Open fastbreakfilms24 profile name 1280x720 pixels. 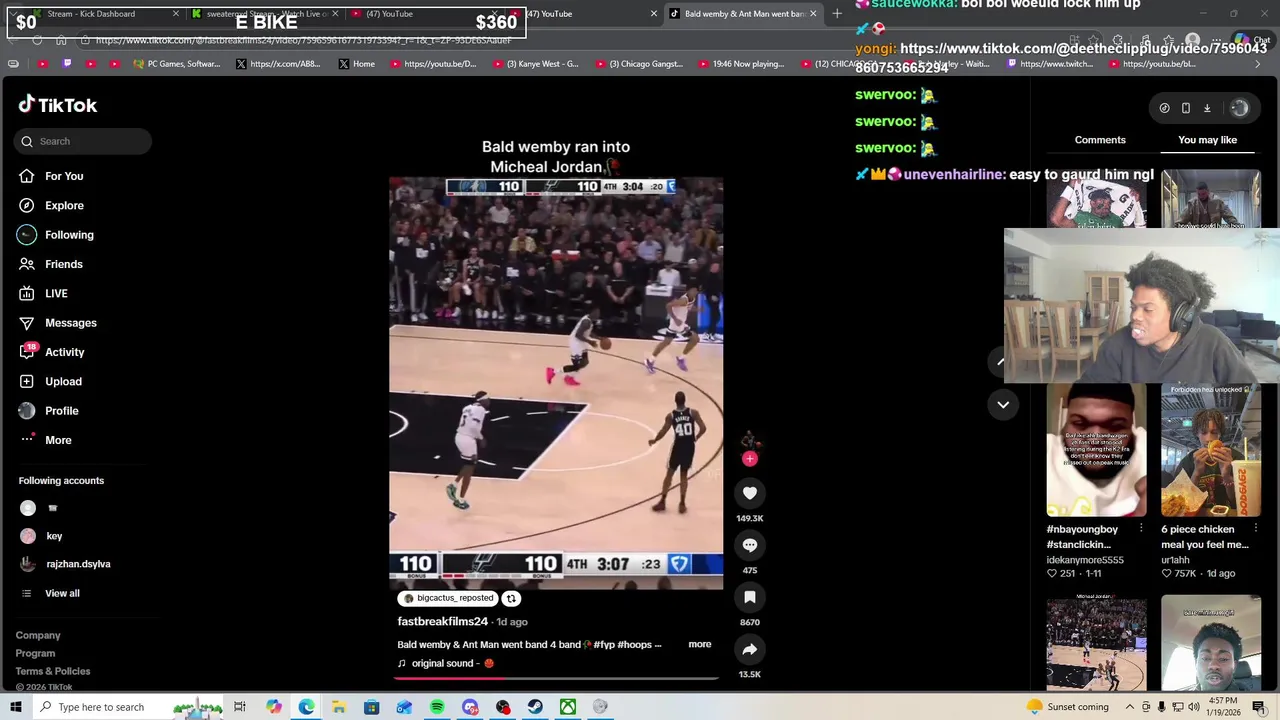[x=442, y=621]
